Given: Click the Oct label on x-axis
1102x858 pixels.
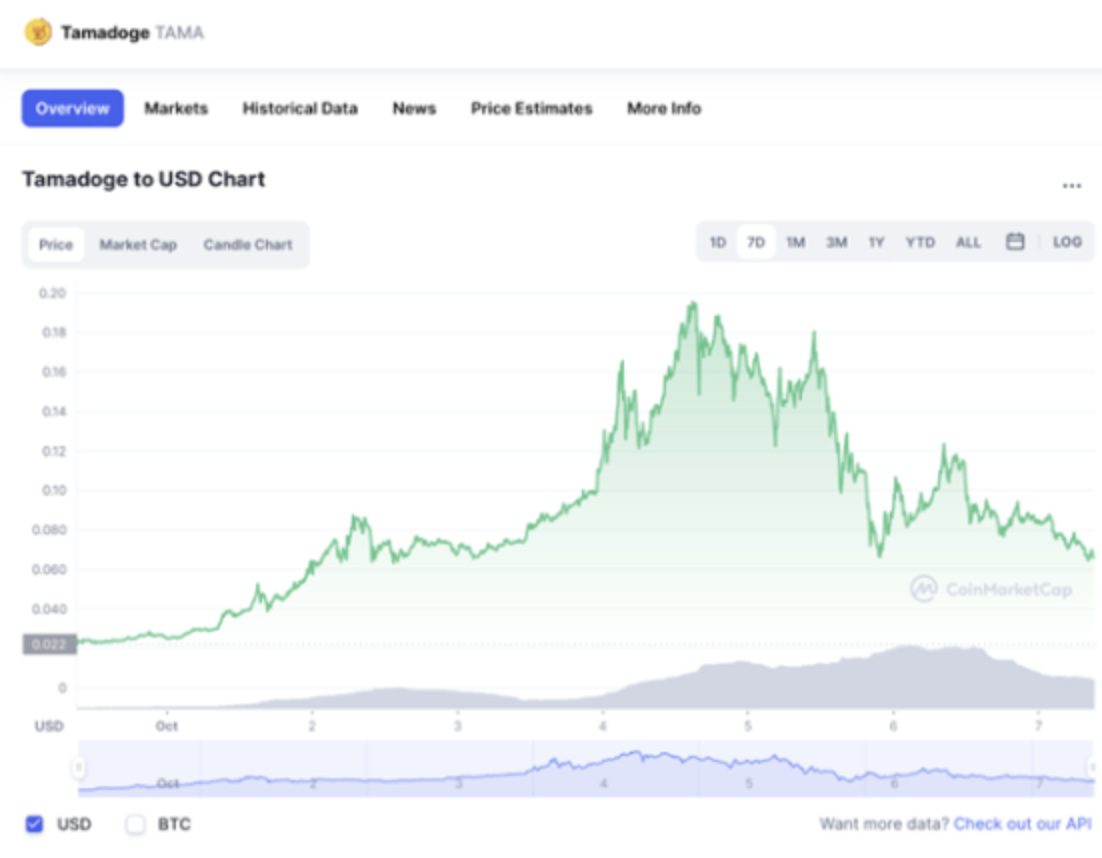Looking at the screenshot, I should 167,726.
